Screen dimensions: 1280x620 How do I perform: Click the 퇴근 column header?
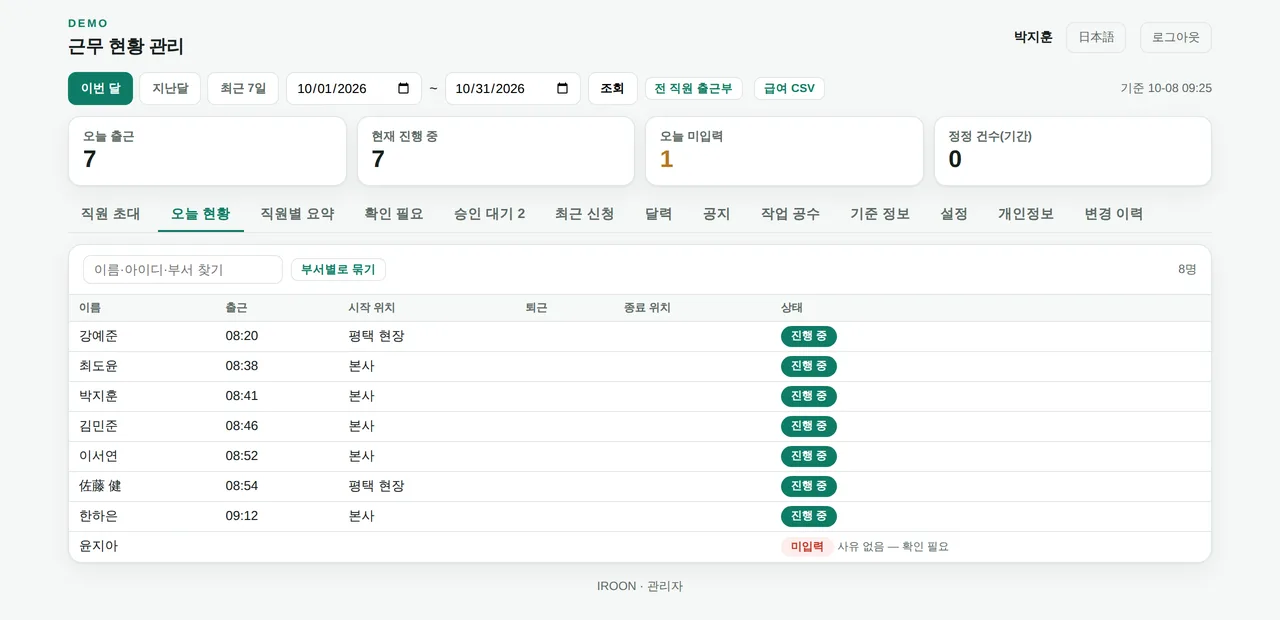click(536, 308)
